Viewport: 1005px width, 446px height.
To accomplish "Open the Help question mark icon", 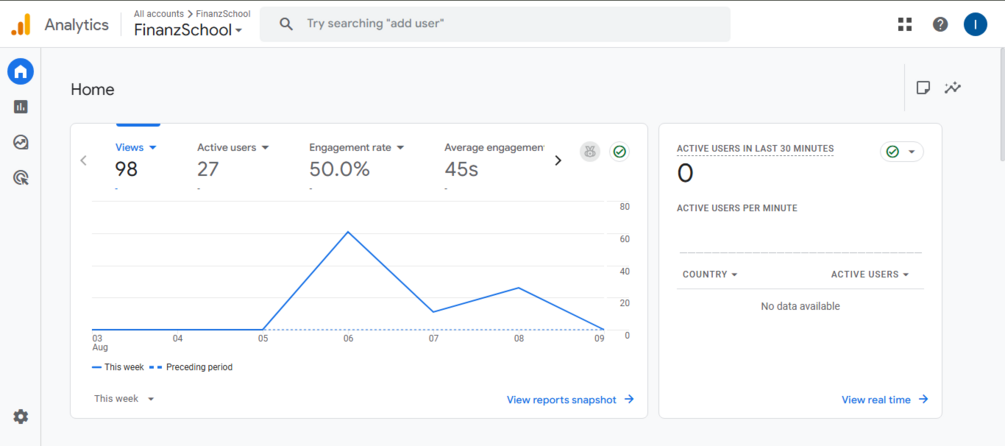I will coord(940,24).
